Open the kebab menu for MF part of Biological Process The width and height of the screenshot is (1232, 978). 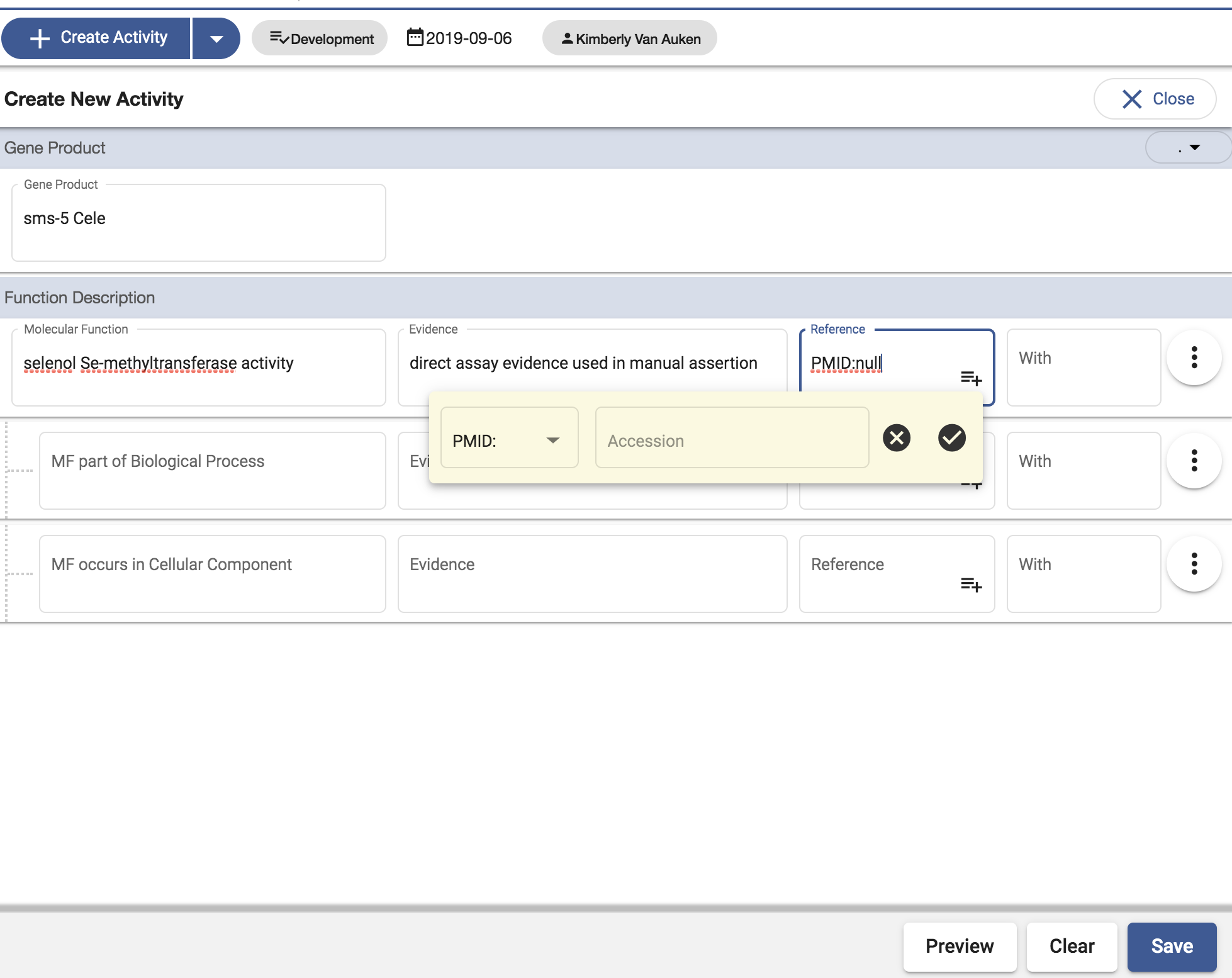pyautogui.click(x=1194, y=461)
